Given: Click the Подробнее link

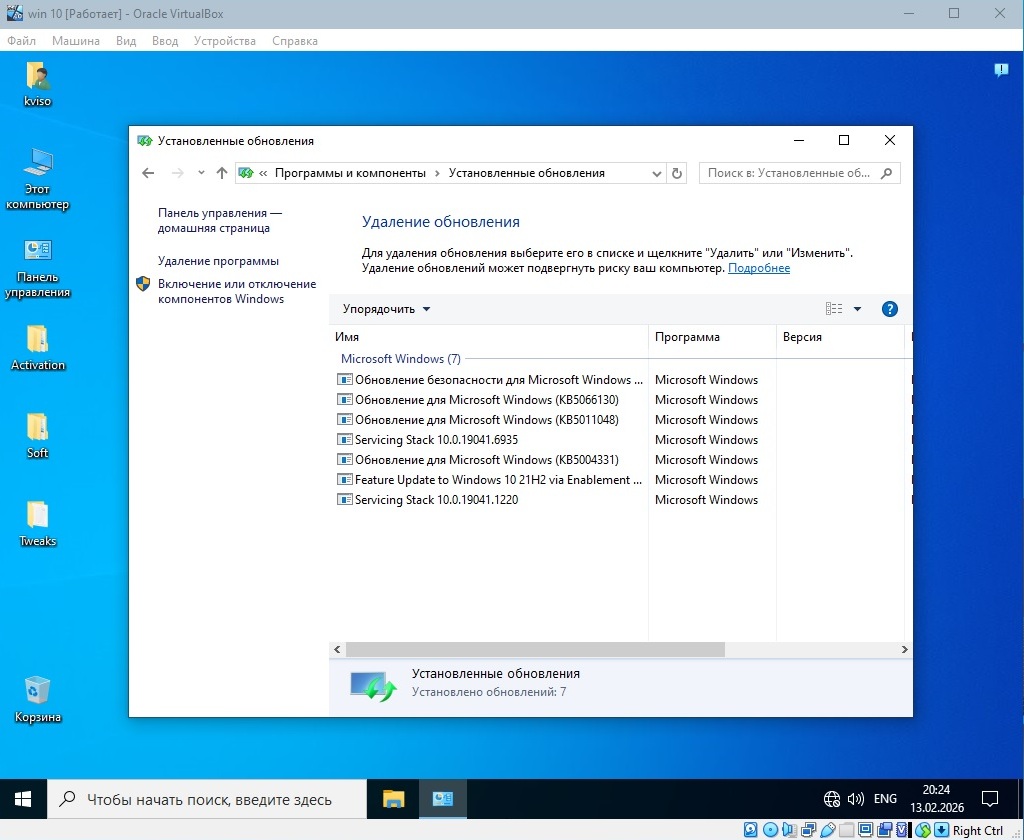Looking at the screenshot, I should coord(758,268).
